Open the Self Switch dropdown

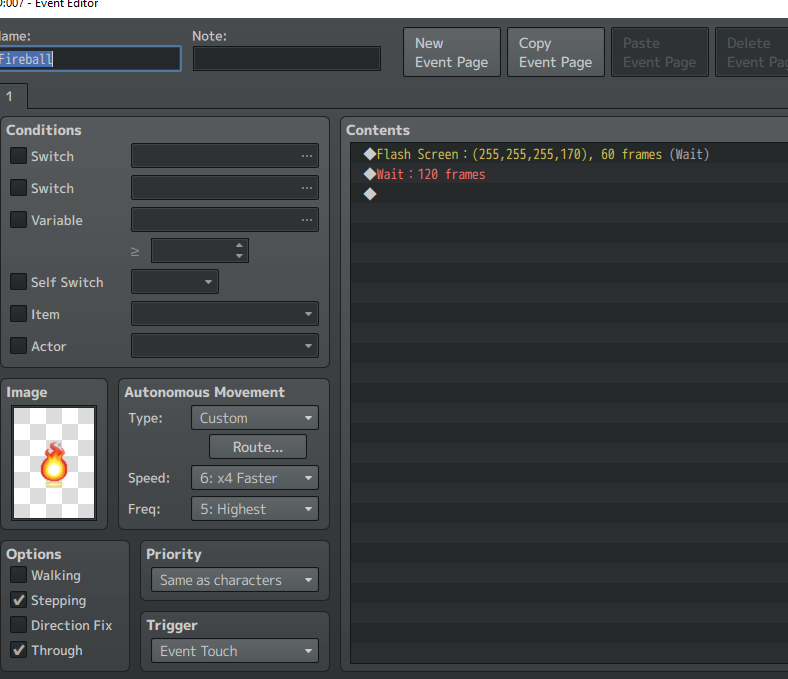pos(175,282)
